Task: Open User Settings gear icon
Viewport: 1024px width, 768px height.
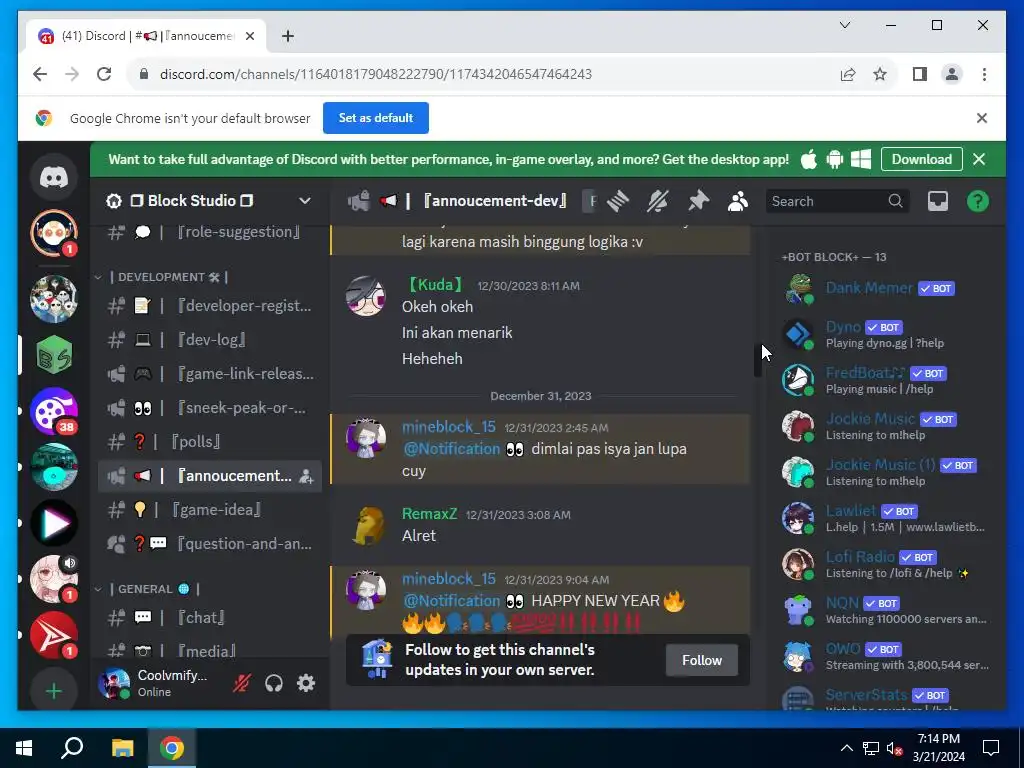Action: [x=306, y=683]
